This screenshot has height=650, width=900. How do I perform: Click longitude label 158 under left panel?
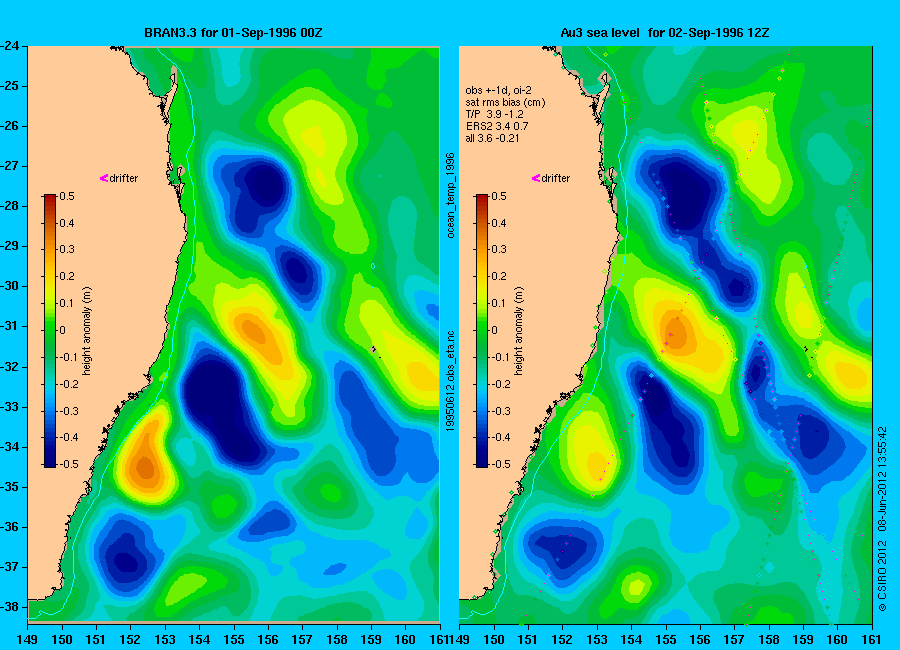point(337,640)
